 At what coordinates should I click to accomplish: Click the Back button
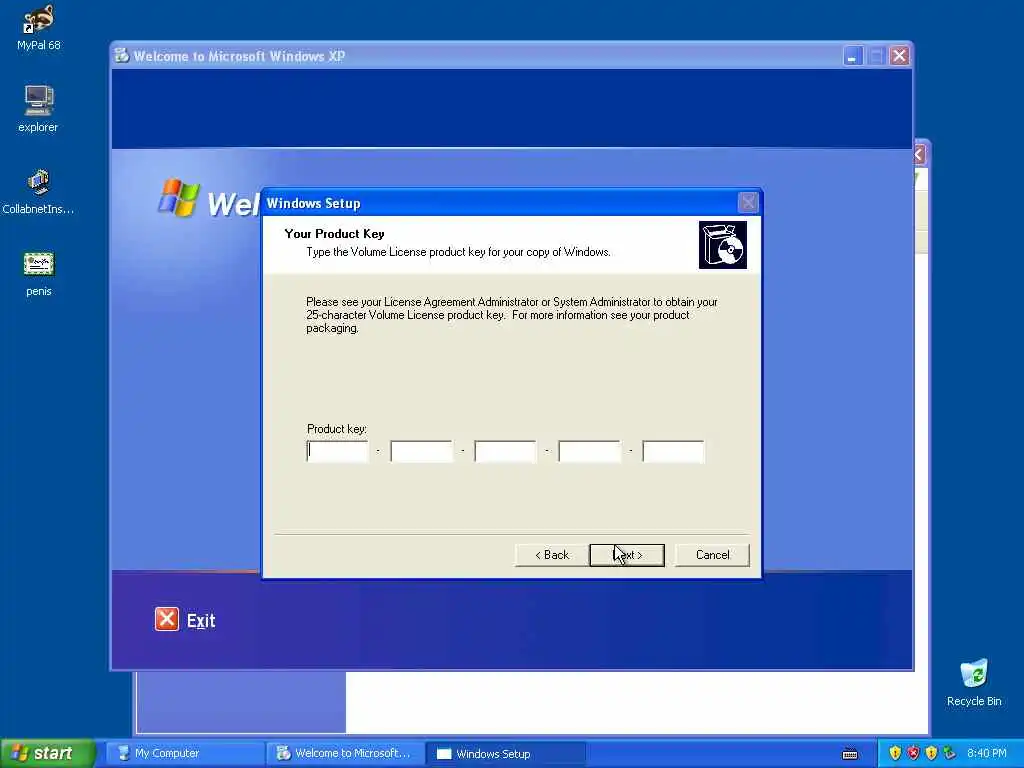(x=552, y=555)
